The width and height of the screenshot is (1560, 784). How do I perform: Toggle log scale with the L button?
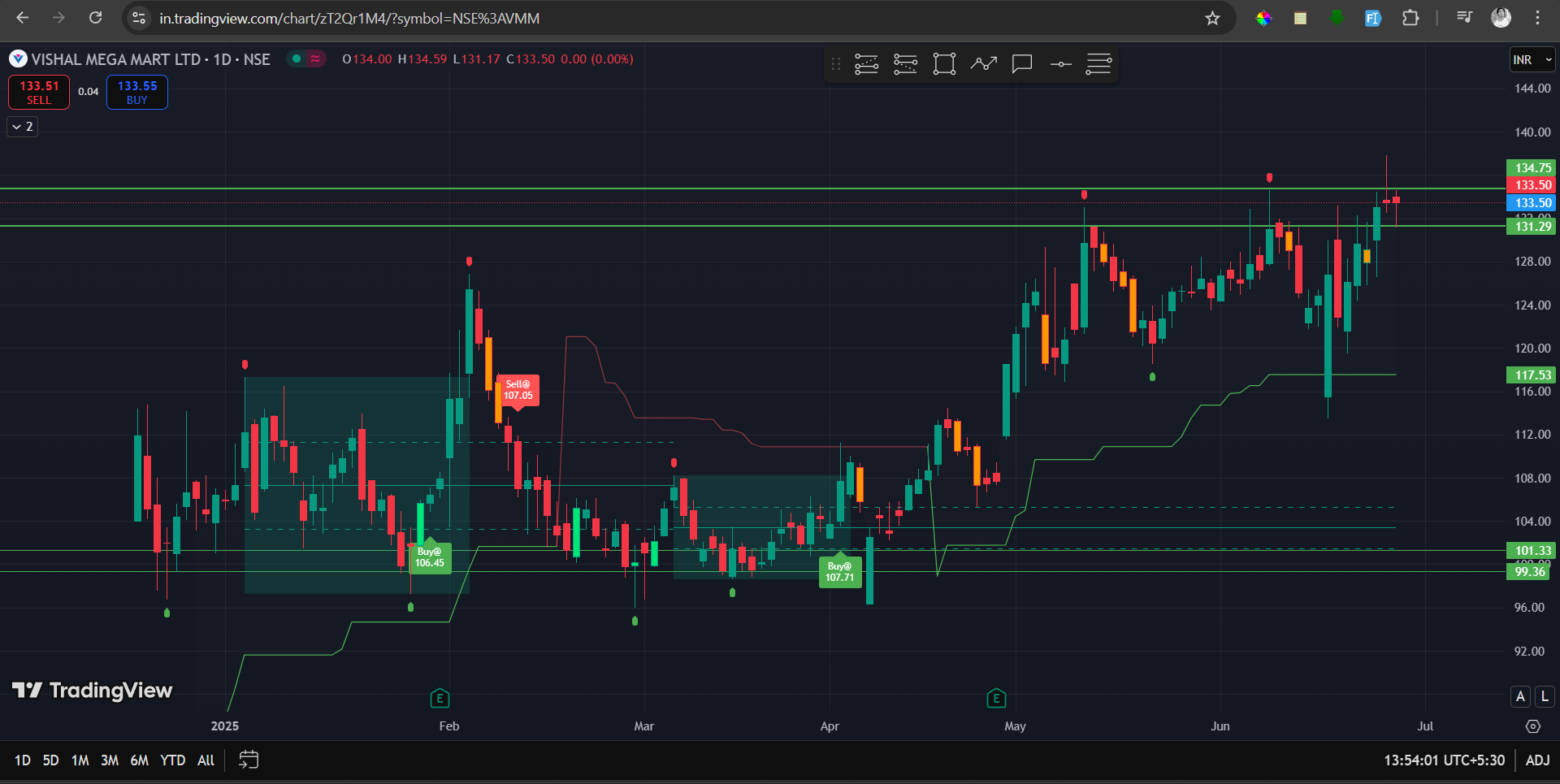click(1545, 696)
